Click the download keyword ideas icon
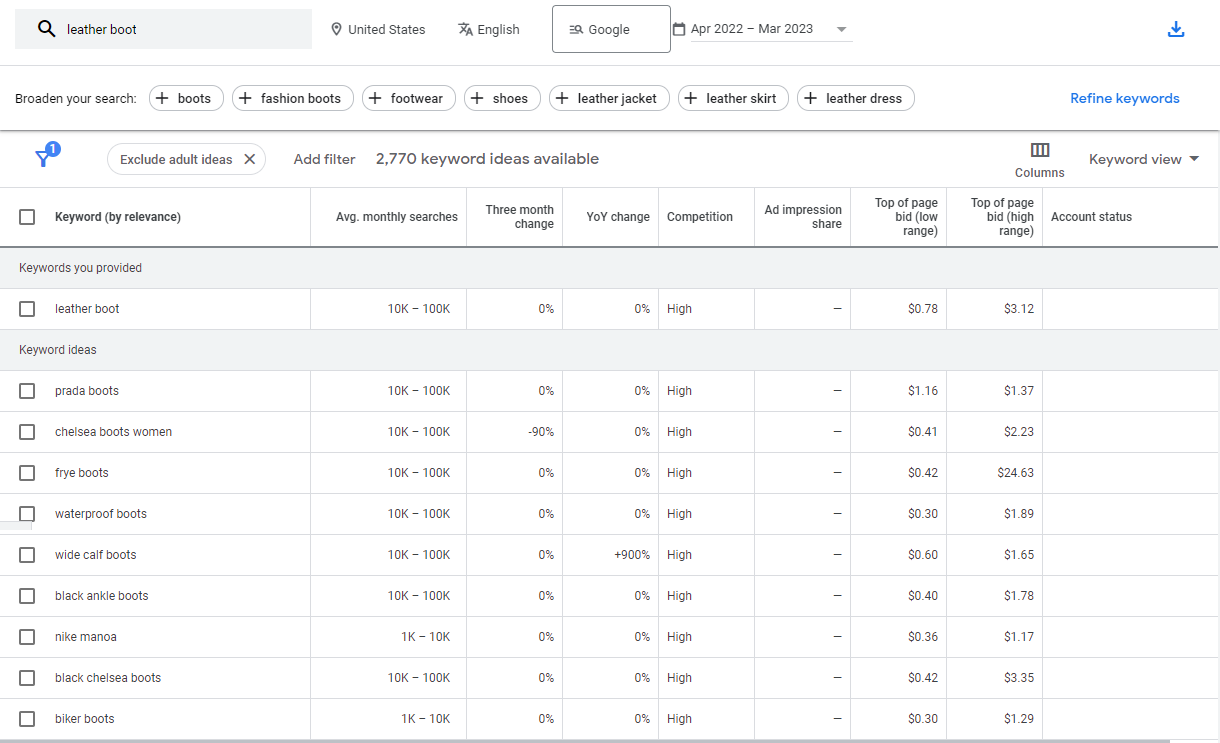The height and width of the screenshot is (743, 1220). [x=1176, y=29]
